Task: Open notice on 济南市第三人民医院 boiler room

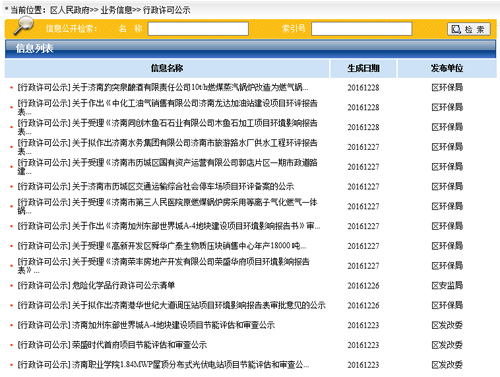Action: pyautogui.click(x=167, y=206)
